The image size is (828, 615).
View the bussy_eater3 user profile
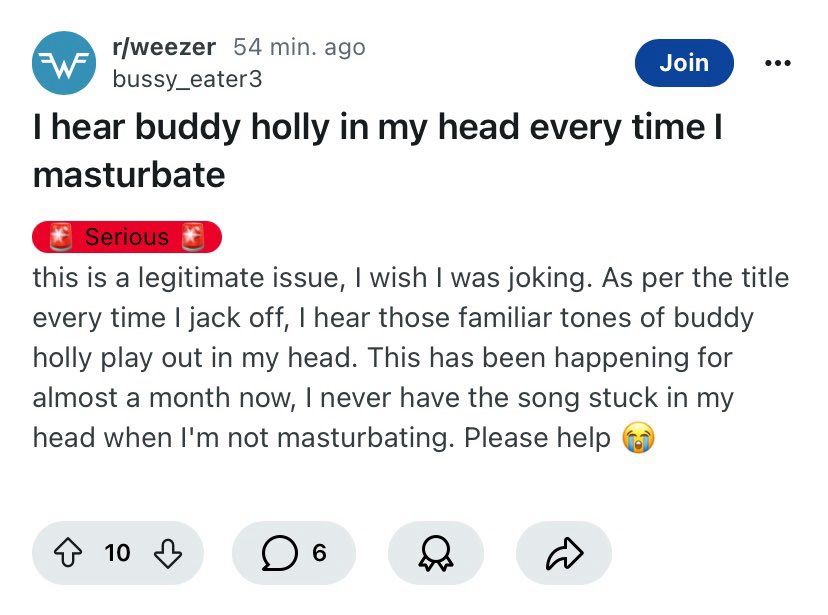pyautogui.click(x=187, y=78)
